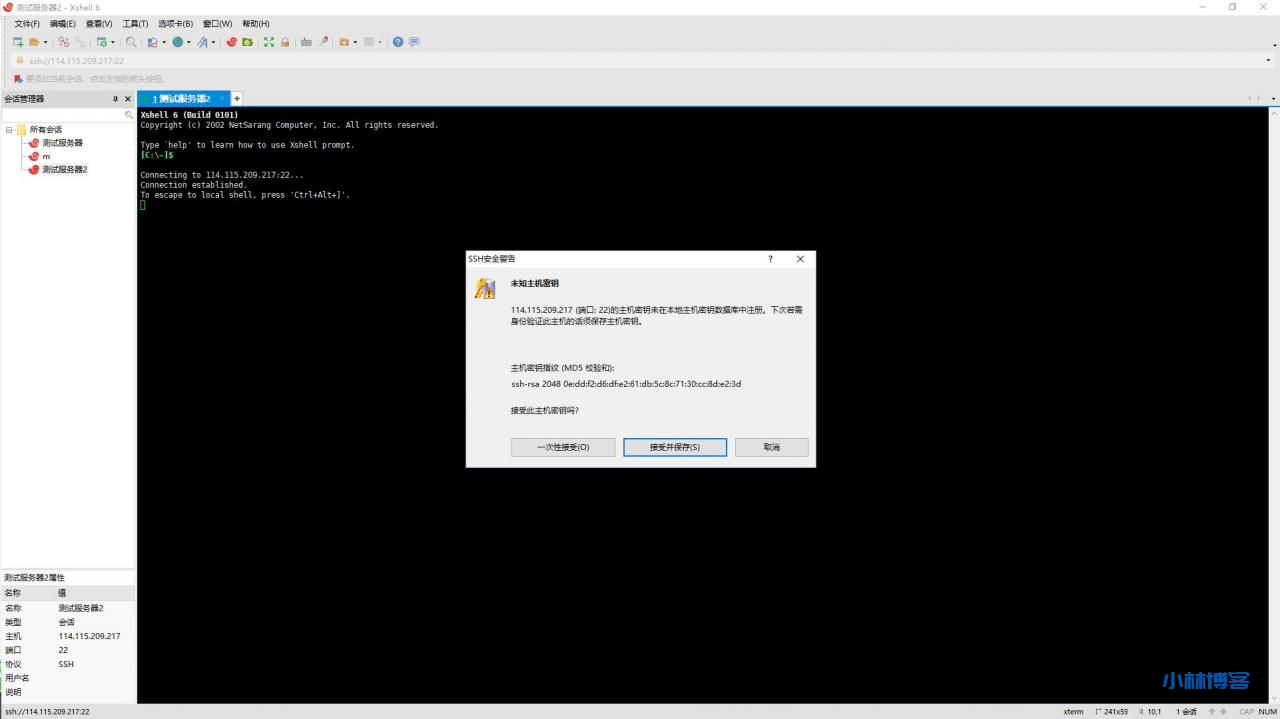Click the magnifier Find icon in toolbar

(131, 42)
